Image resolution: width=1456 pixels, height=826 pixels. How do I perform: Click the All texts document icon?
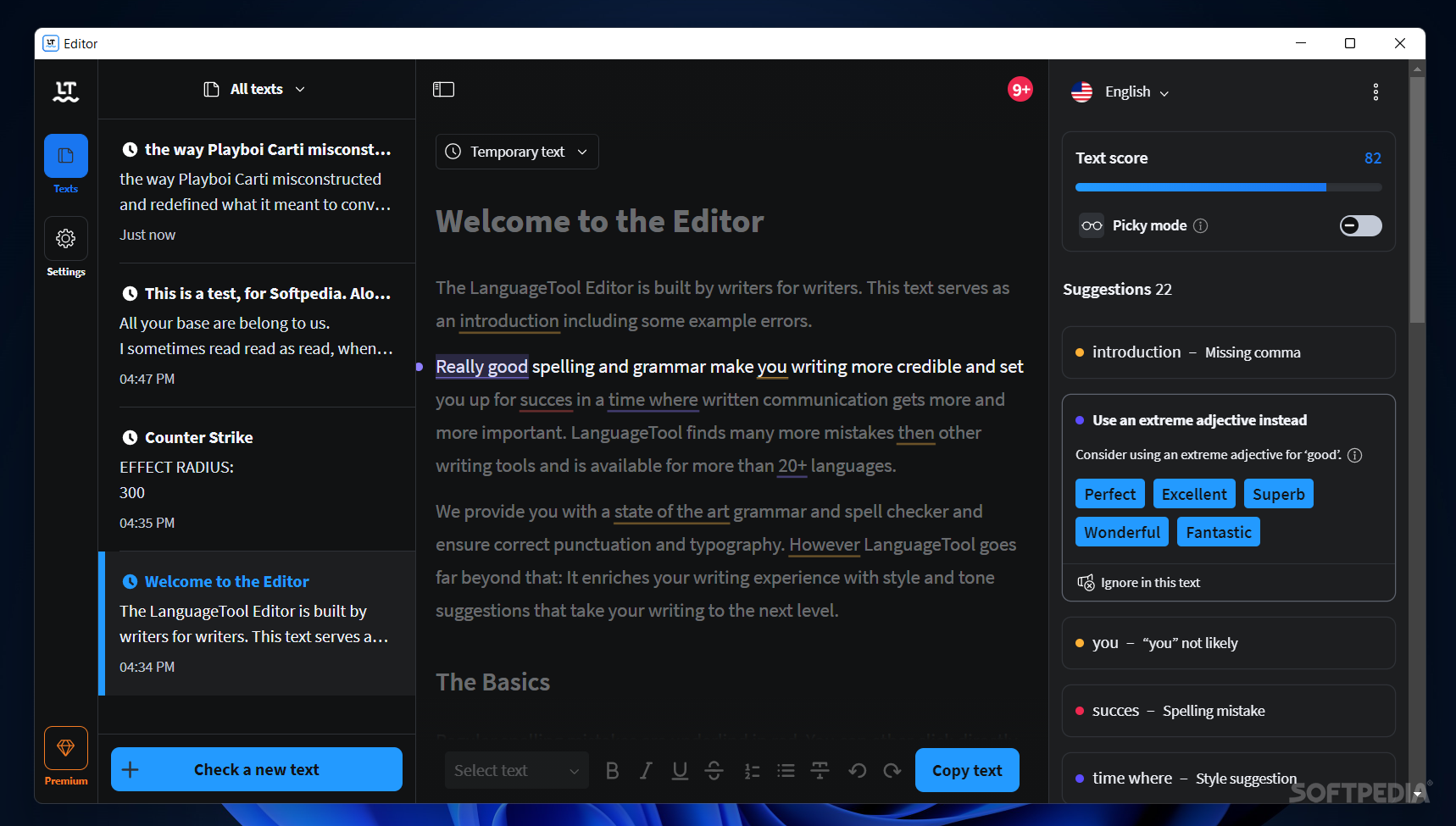click(211, 89)
